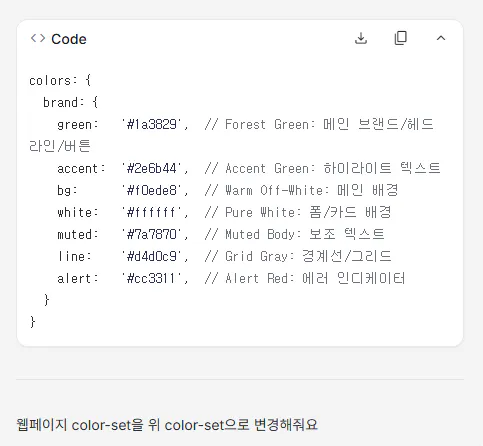The width and height of the screenshot is (483, 446).
Task: Click the 'bg:' key
Action: [x=67, y=190]
